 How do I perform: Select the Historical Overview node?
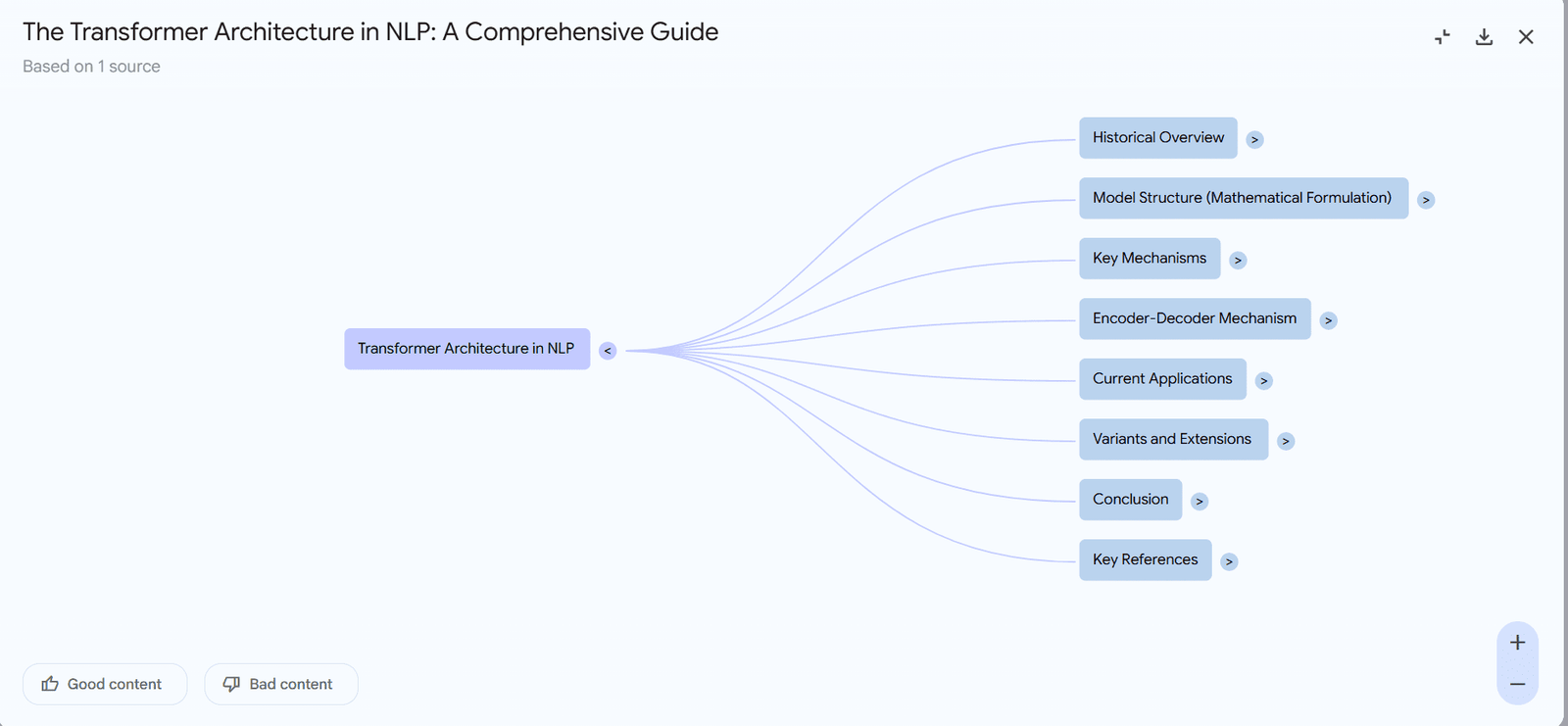pyautogui.click(x=1157, y=138)
